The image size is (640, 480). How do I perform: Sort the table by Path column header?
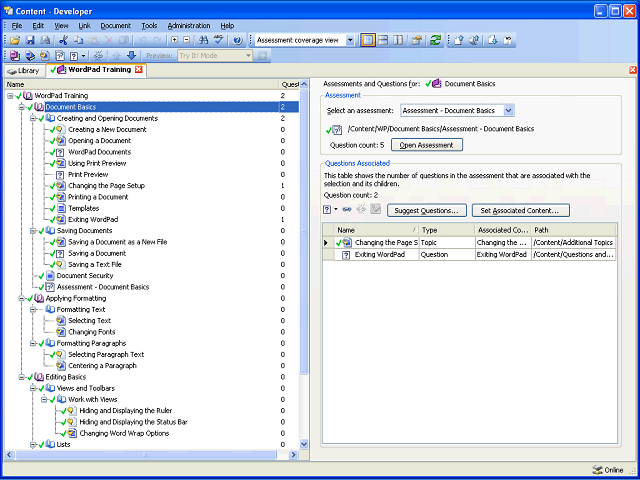[x=573, y=230]
